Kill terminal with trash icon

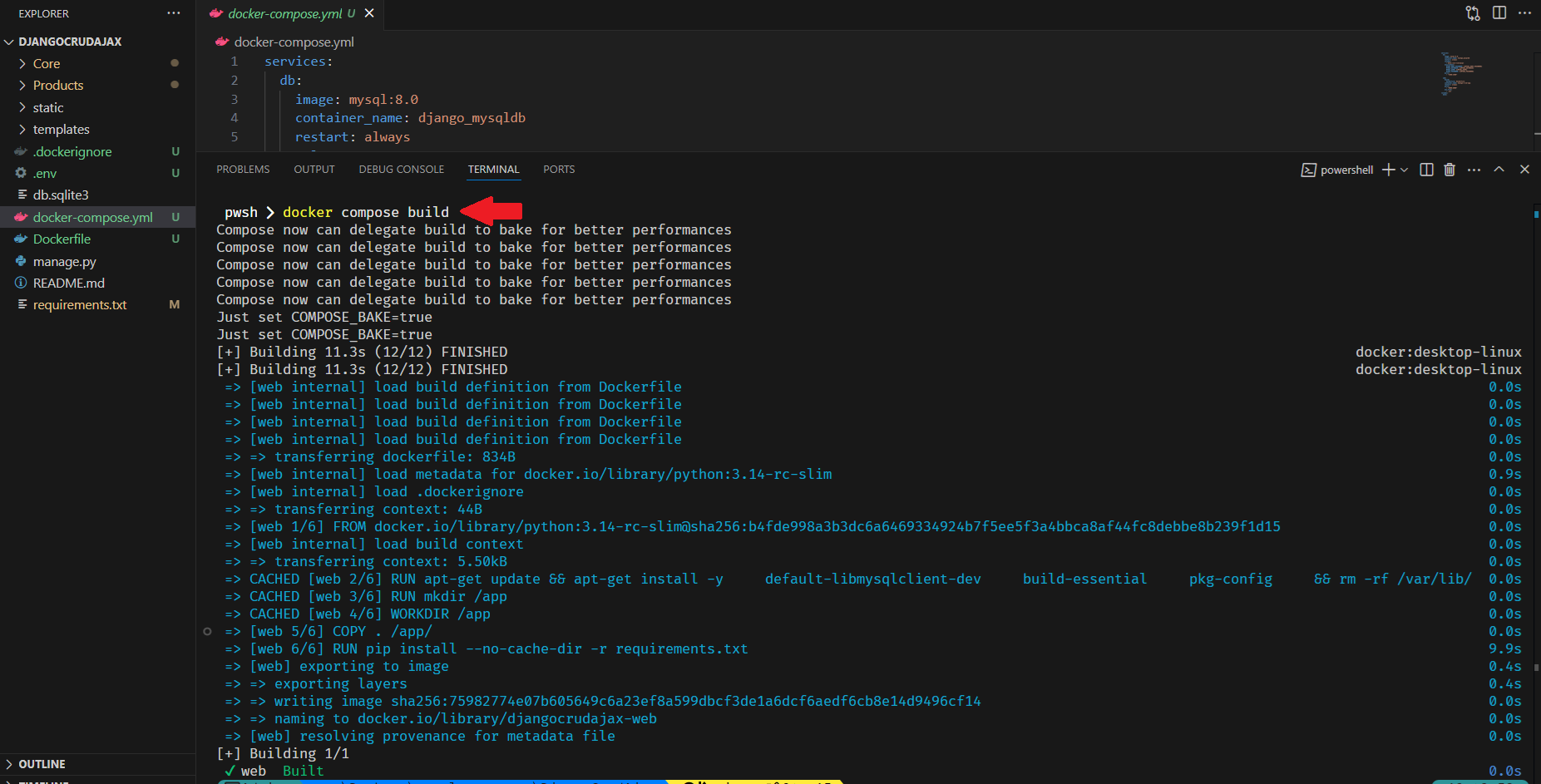[1450, 170]
